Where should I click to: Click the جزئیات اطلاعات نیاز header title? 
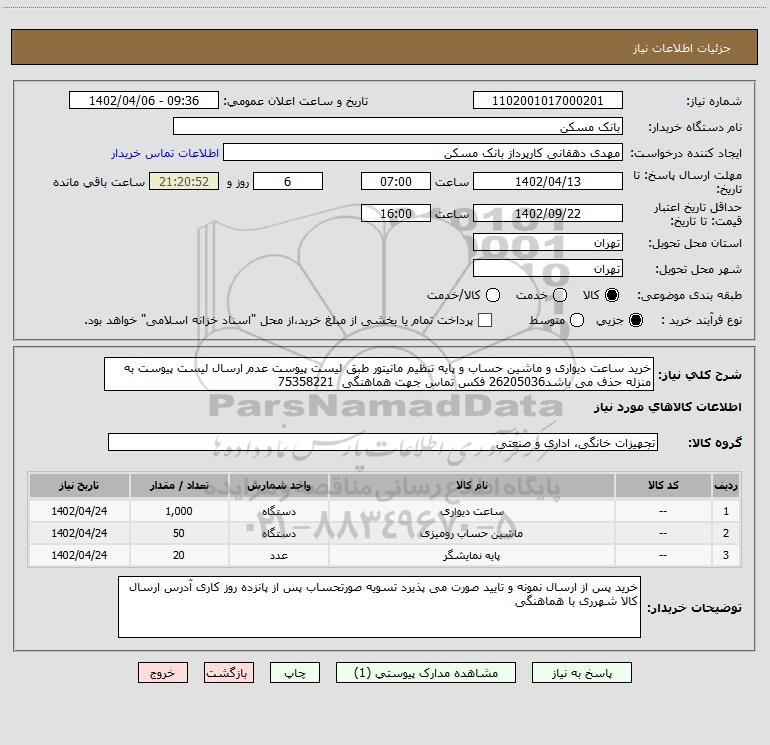click(682, 48)
